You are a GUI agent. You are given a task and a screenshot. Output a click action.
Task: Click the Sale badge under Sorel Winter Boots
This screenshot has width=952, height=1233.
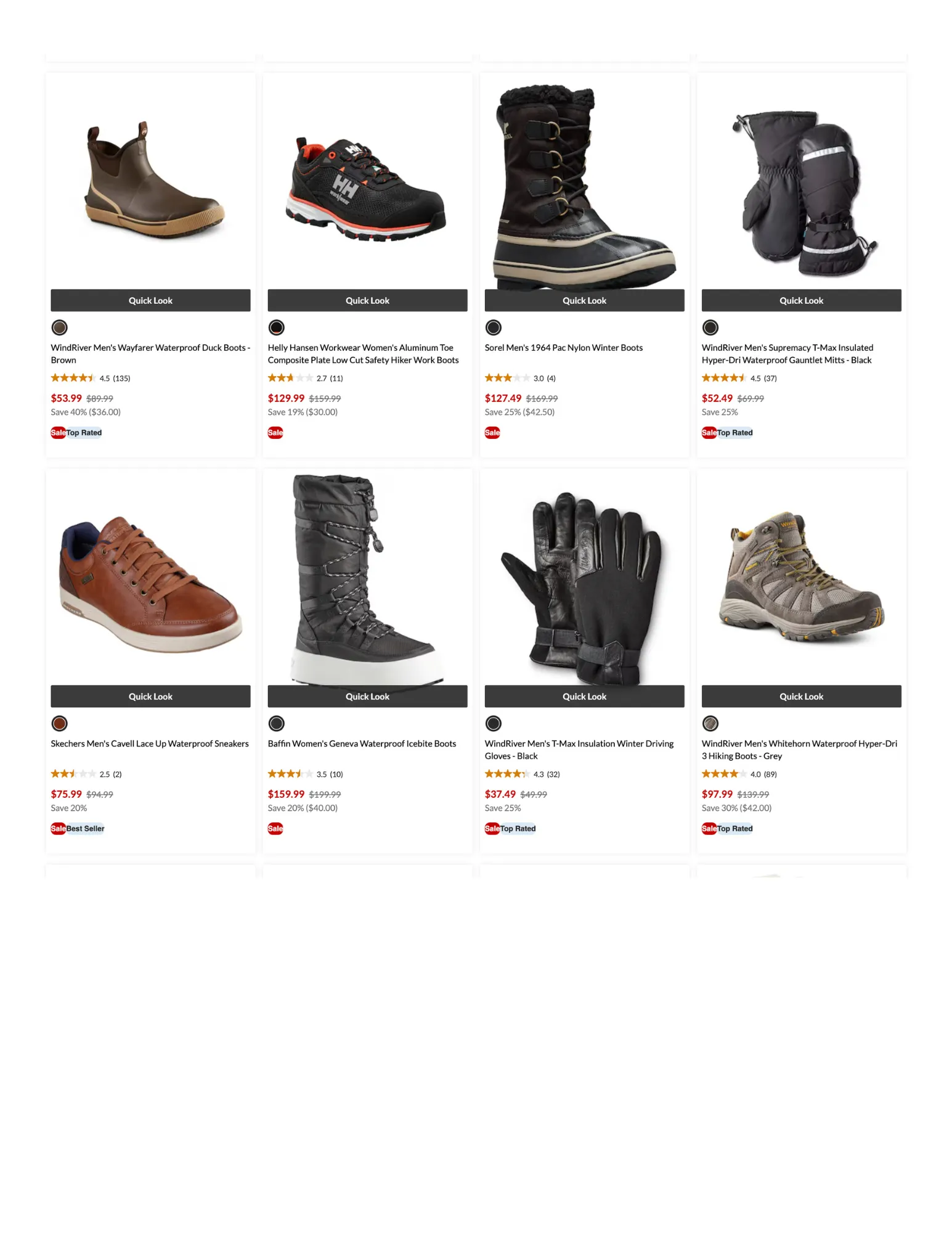tap(492, 433)
